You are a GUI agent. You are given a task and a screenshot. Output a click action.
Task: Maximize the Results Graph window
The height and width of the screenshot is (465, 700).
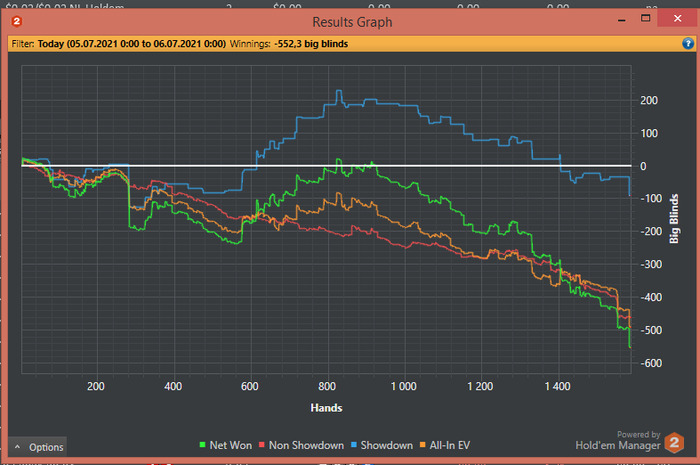(646, 18)
